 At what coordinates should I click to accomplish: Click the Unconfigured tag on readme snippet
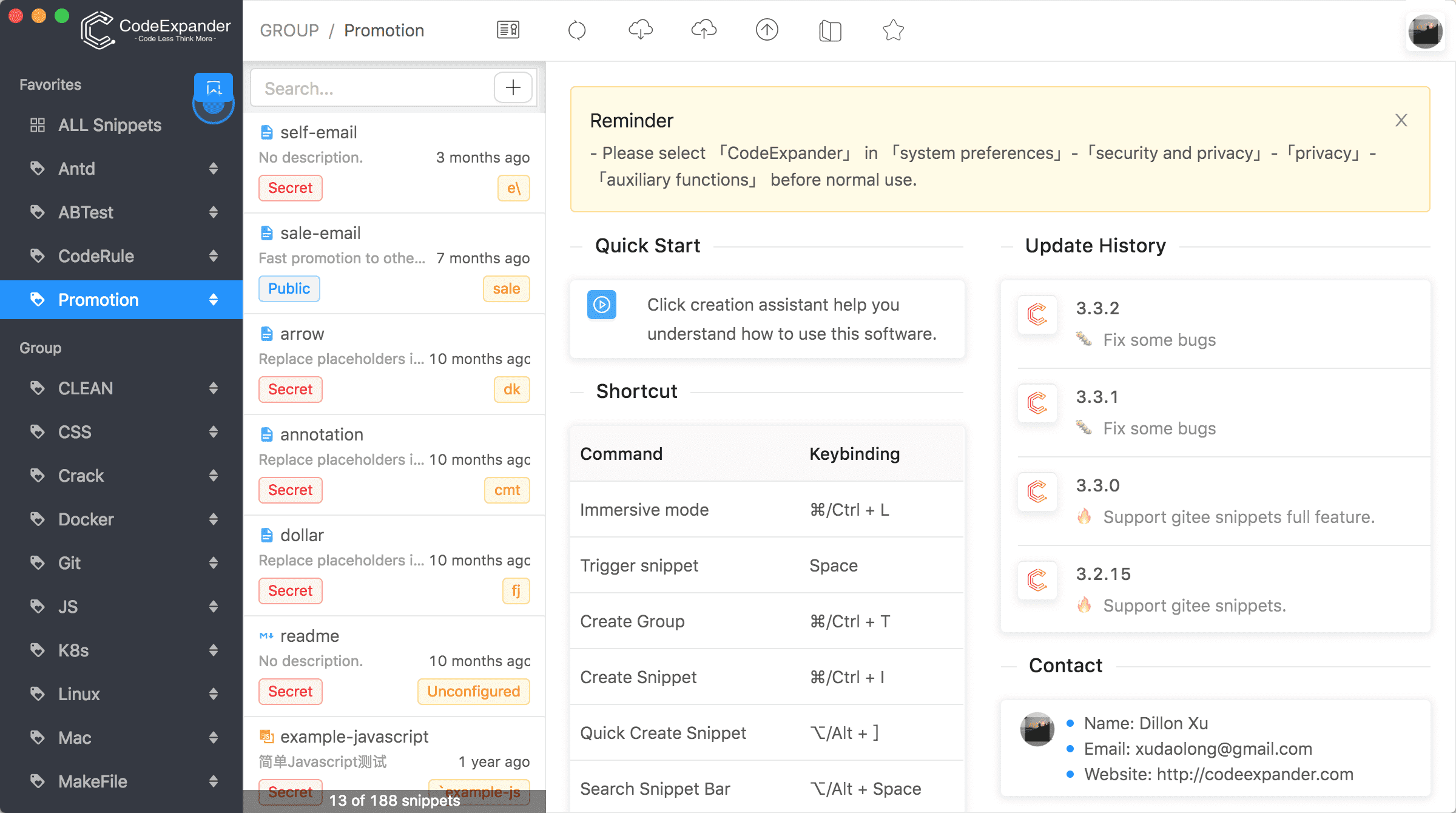473,692
